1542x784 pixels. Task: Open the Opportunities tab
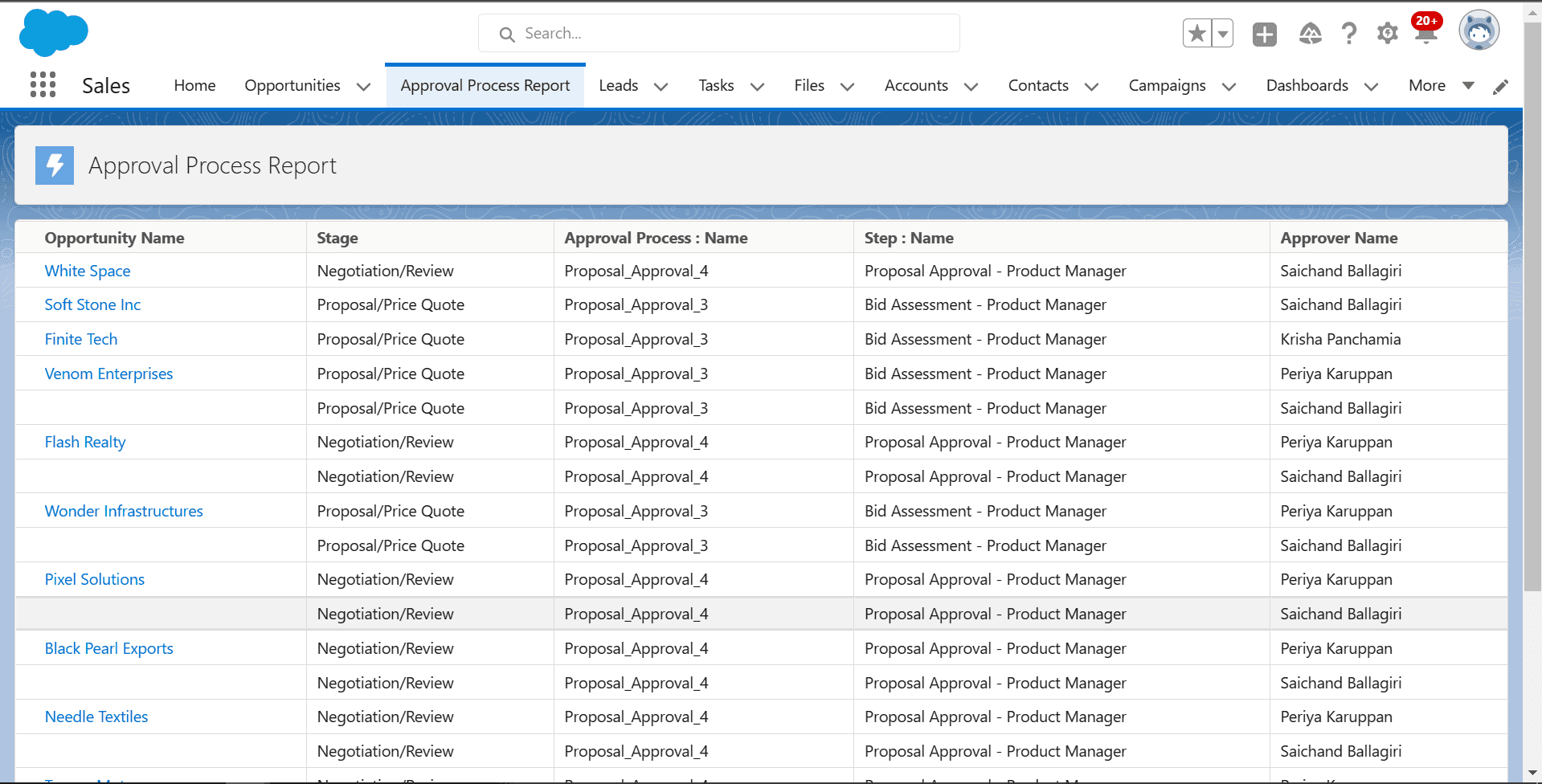coord(292,85)
